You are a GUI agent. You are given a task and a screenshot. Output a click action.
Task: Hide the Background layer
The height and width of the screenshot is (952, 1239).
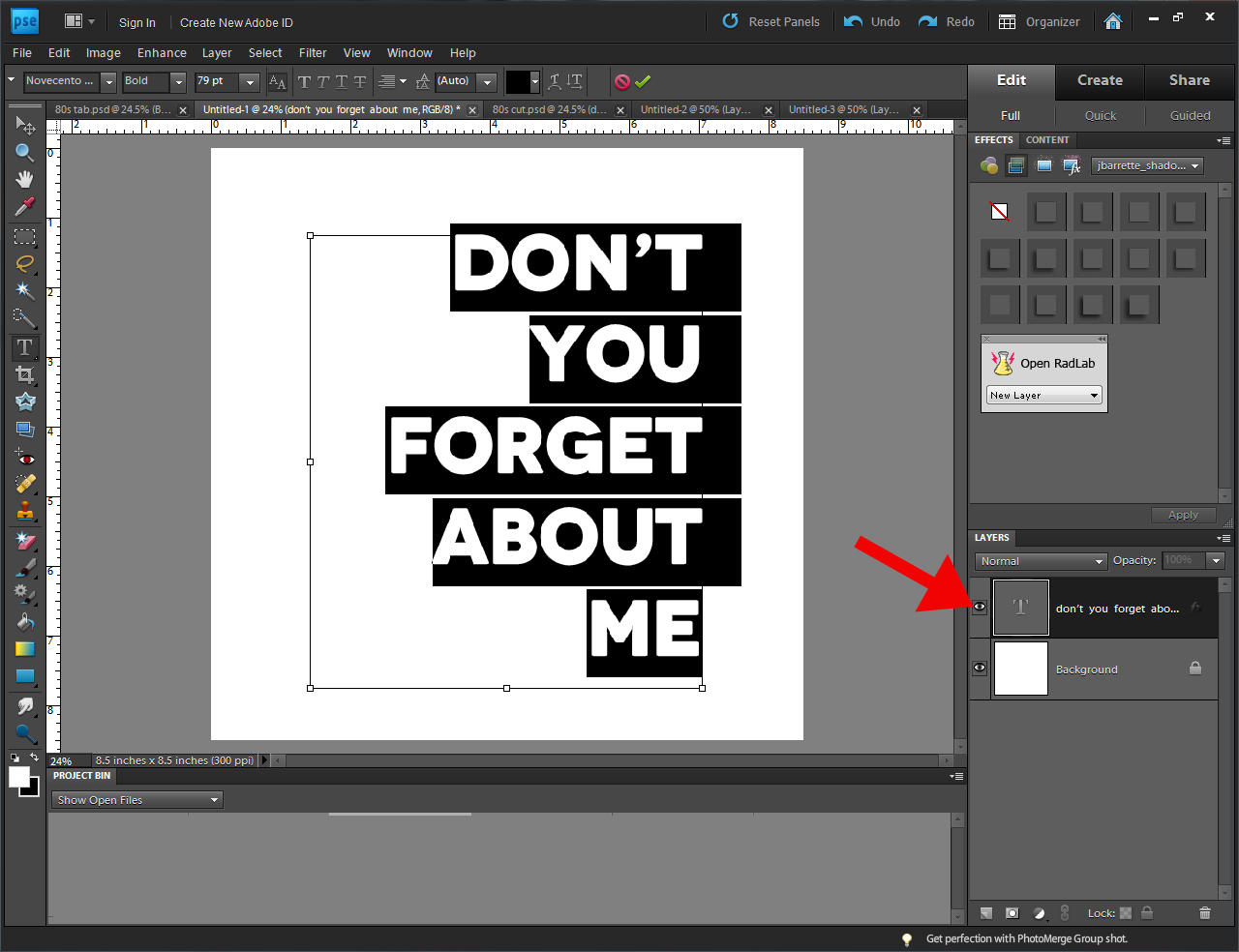click(x=979, y=668)
